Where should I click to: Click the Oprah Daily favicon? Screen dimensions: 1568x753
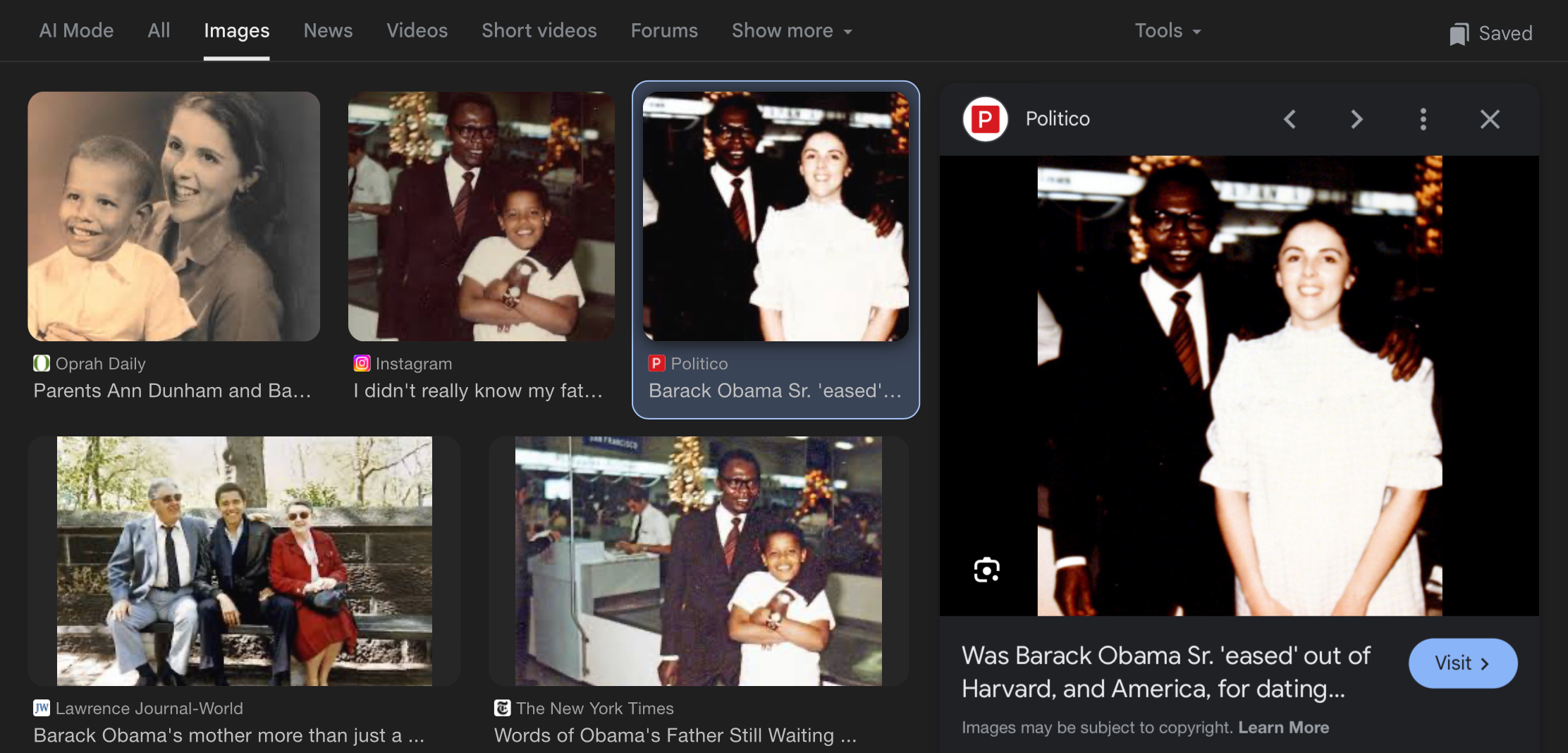pos(42,363)
